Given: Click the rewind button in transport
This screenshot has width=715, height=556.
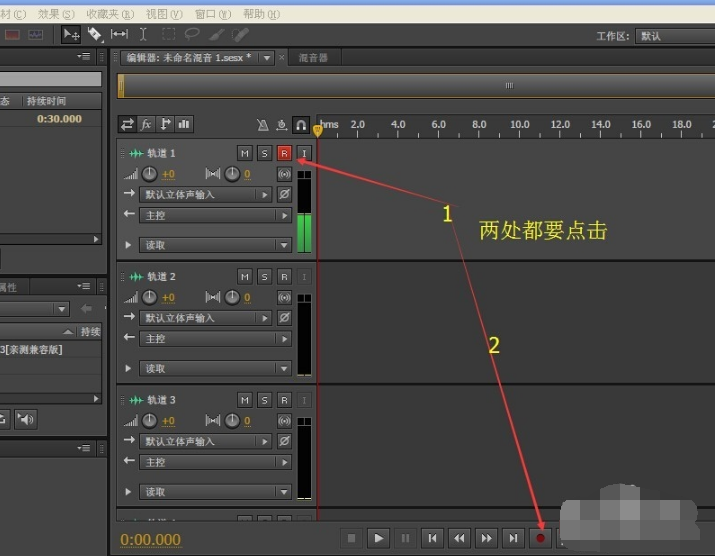Looking at the screenshot, I should 459,538.
